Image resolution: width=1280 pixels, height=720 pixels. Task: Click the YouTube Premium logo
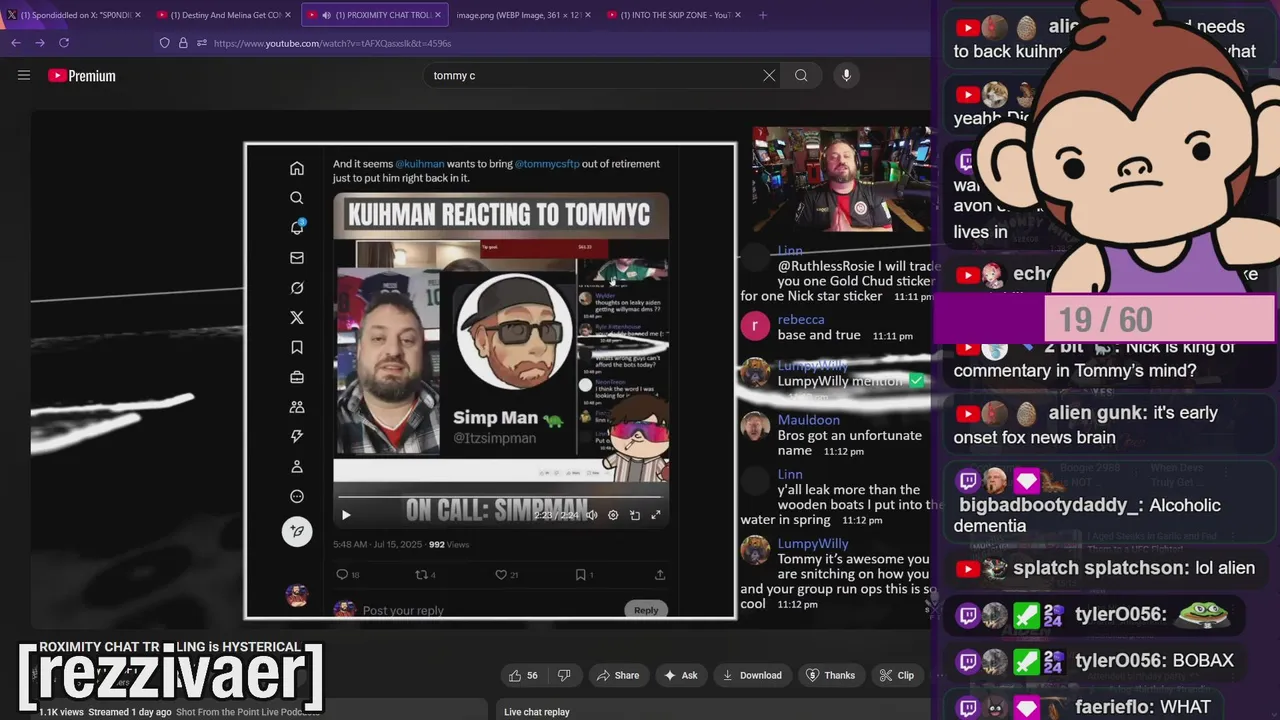coord(82,76)
